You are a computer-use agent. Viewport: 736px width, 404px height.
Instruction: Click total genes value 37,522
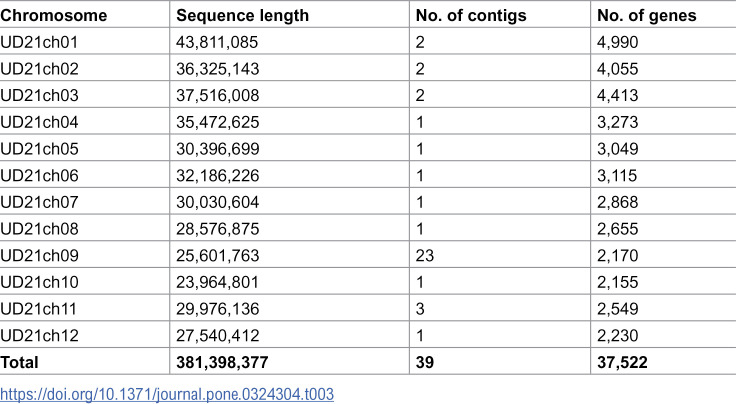(x=622, y=362)
